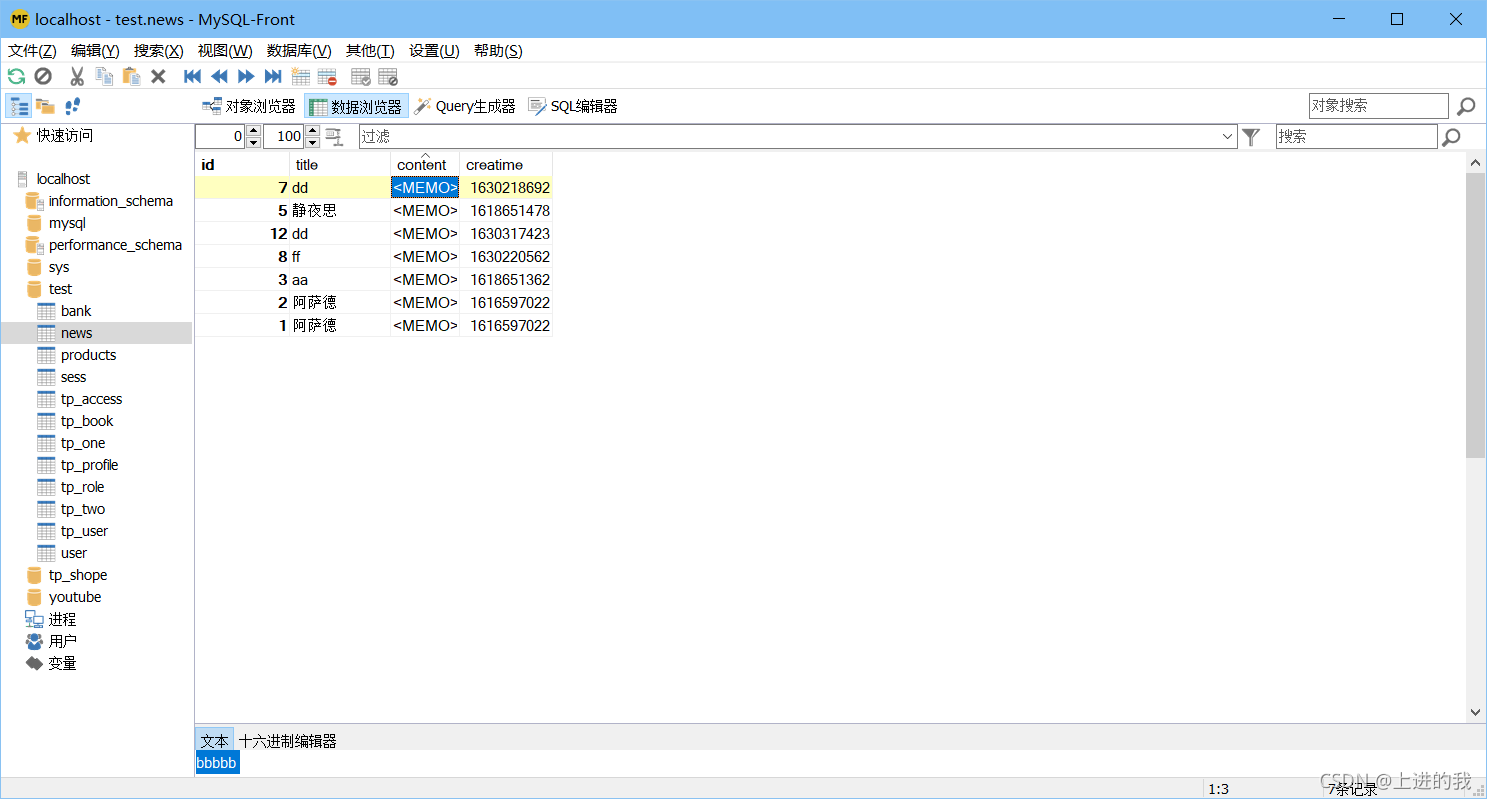Image resolution: width=1487 pixels, height=799 pixels.
Task: Increase the 100 limit stepper up arrow
Action: (x=312, y=130)
